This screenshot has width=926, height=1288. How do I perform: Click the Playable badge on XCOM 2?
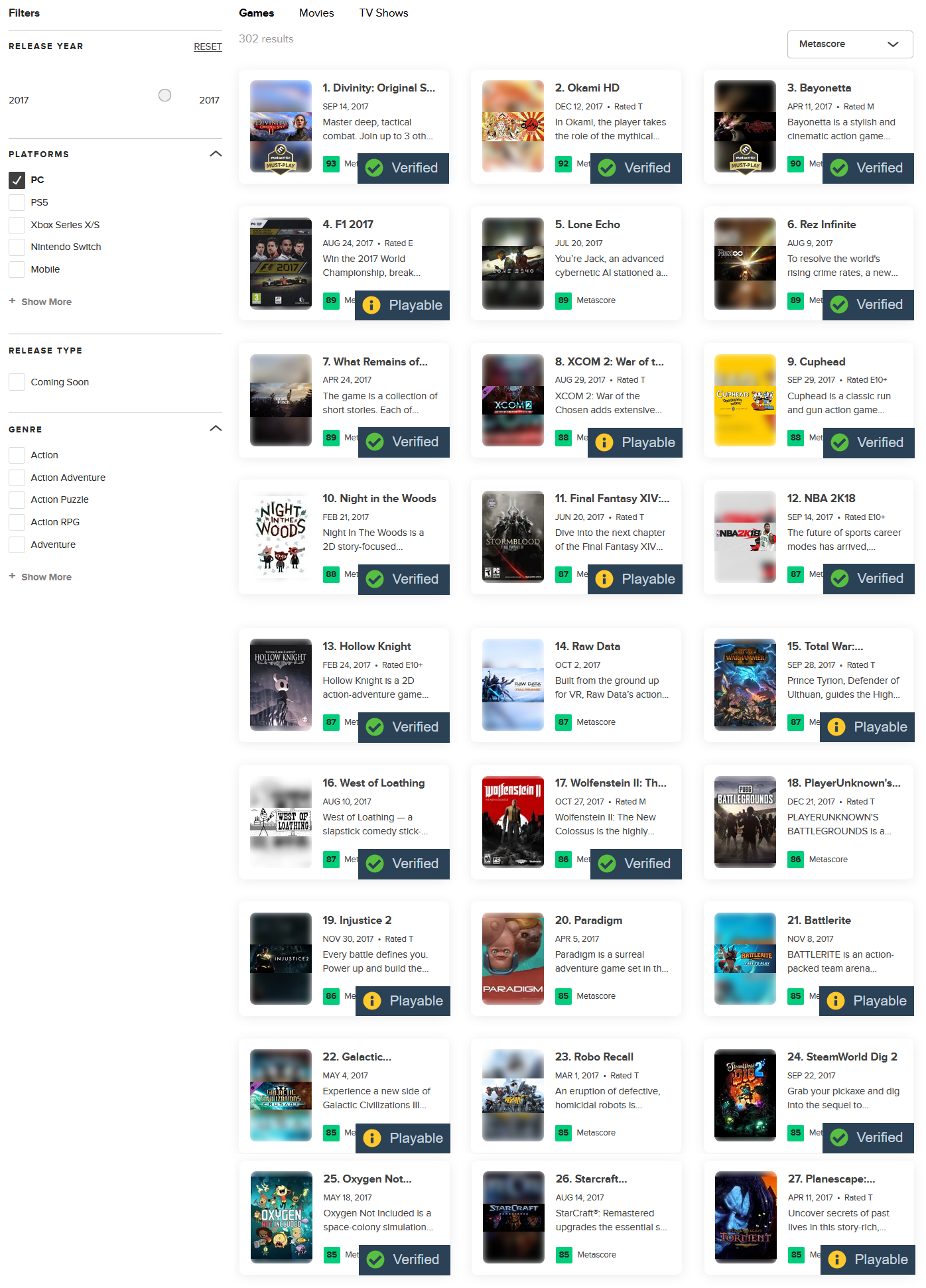click(x=635, y=442)
